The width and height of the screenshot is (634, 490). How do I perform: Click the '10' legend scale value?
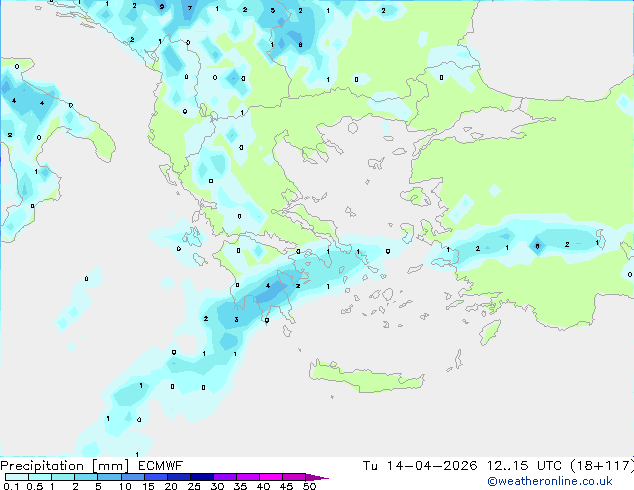(125, 486)
